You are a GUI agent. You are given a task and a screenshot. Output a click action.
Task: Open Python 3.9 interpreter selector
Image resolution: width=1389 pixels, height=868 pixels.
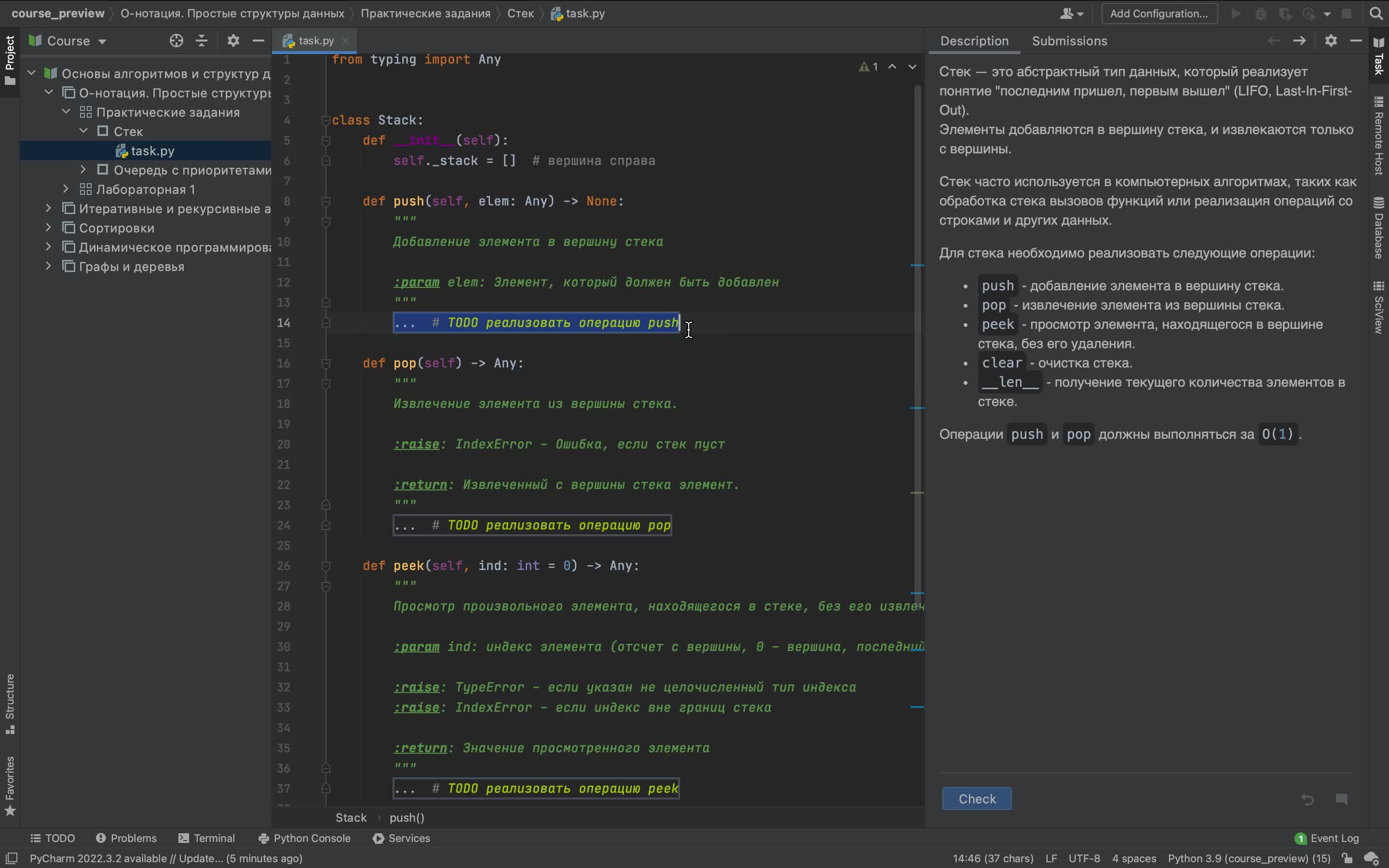1249,858
